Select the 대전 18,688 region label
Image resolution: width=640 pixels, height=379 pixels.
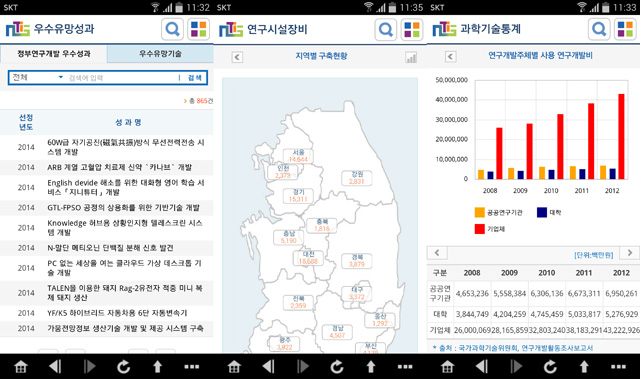pos(308,258)
